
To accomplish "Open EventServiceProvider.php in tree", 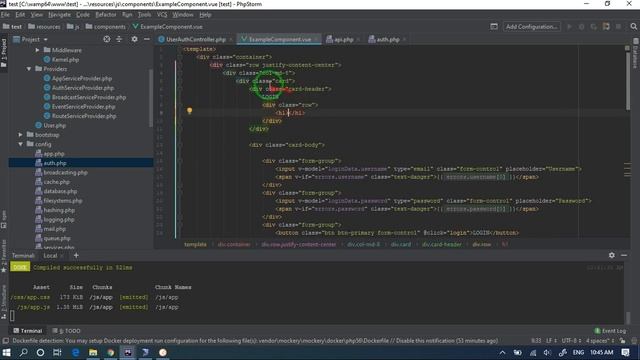I will [84, 107].
